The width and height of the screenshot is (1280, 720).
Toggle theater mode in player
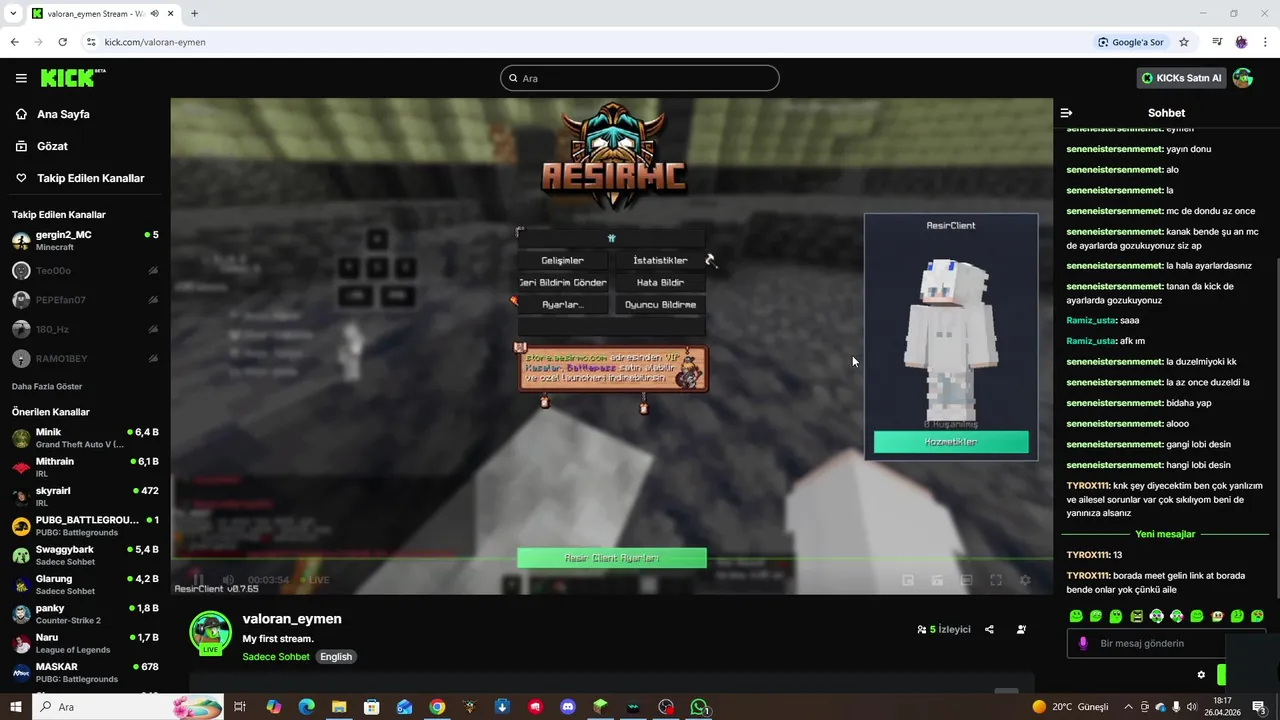click(x=966, y=580)
